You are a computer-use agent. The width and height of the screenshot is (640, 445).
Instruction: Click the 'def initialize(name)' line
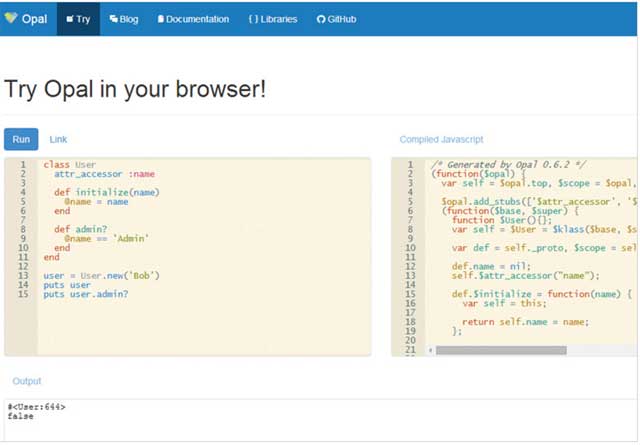click(x=107, y=192)
